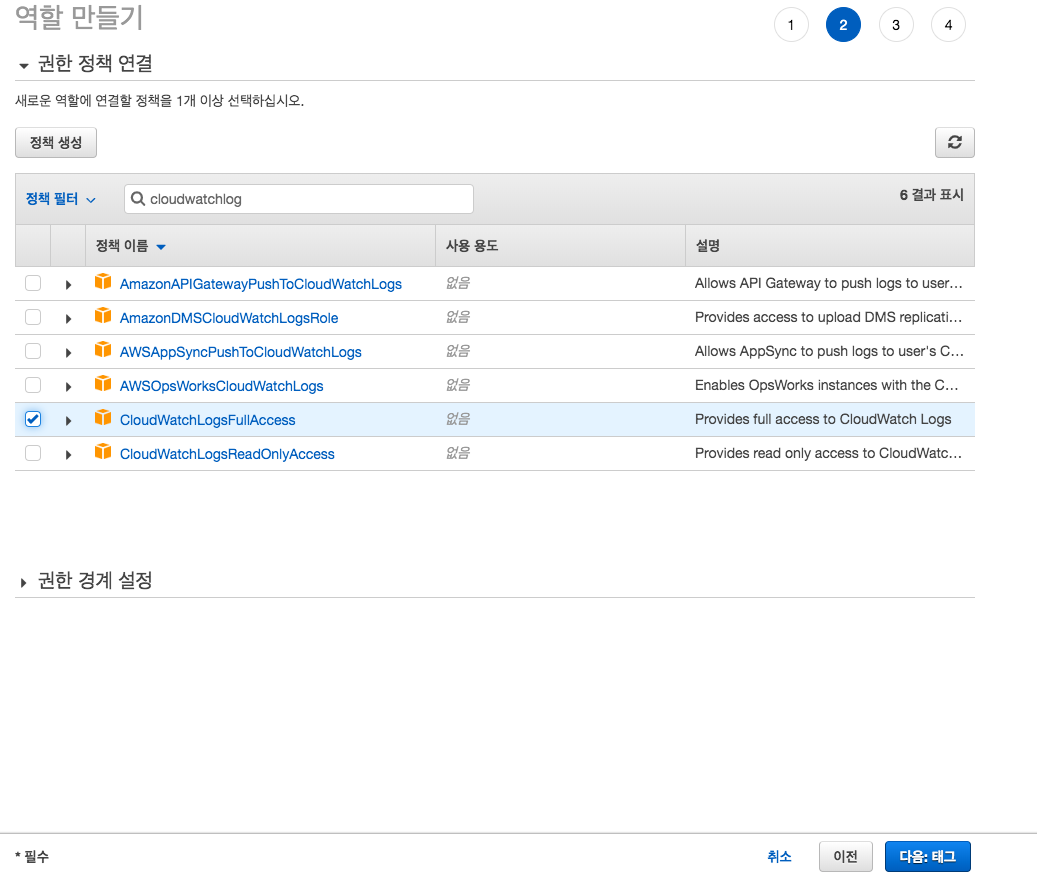Uncheck the CloudWatchLogsFullAccess checkbox
1037x876 pixels.
pyautogui.click(x=33, y=419)
